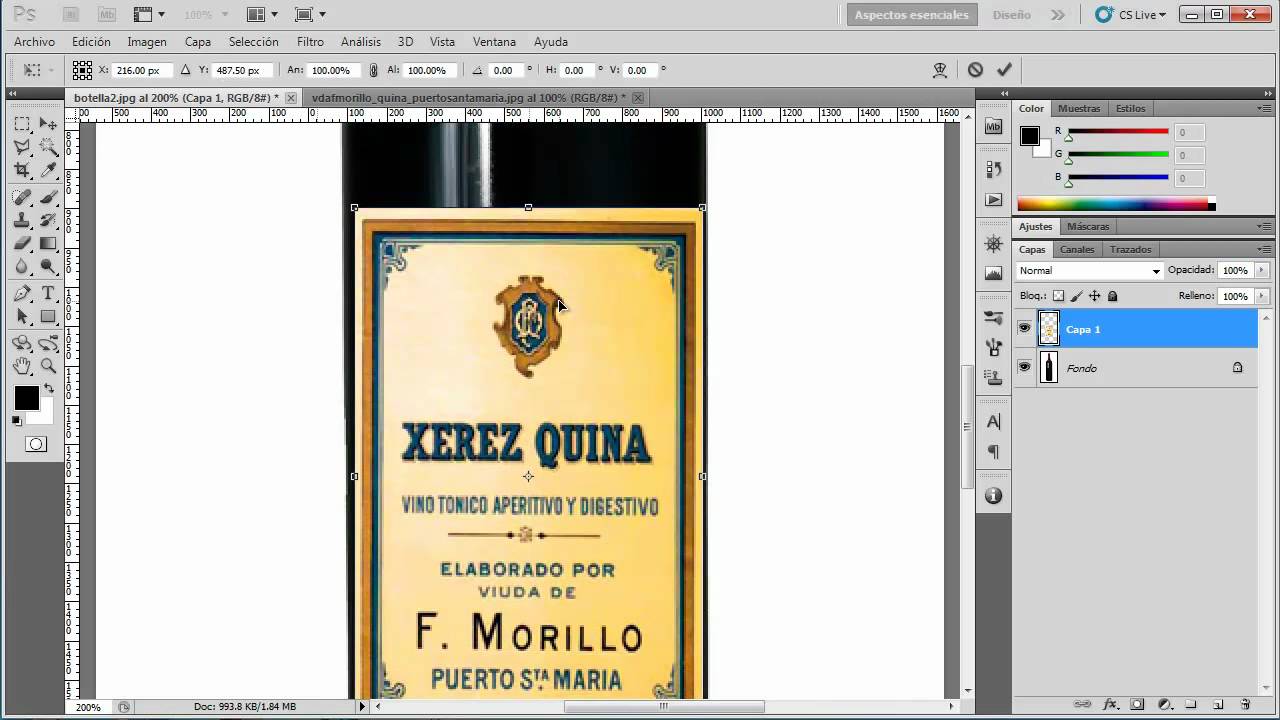The image size is (1280, 720).
Task: Cancel the transform in options bar
Action: click(975, 70)
